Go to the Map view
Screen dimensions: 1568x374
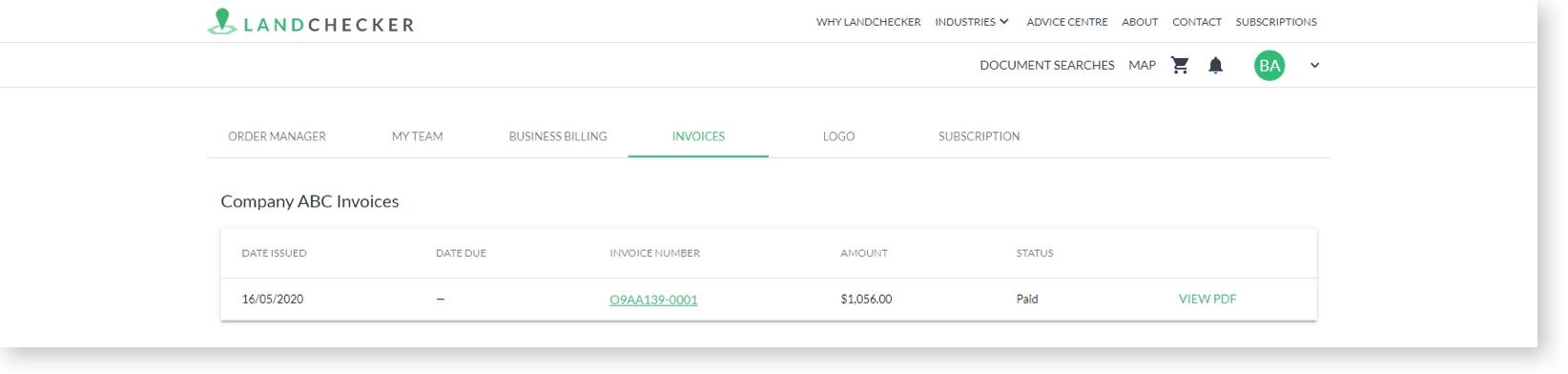point(1142,65)
